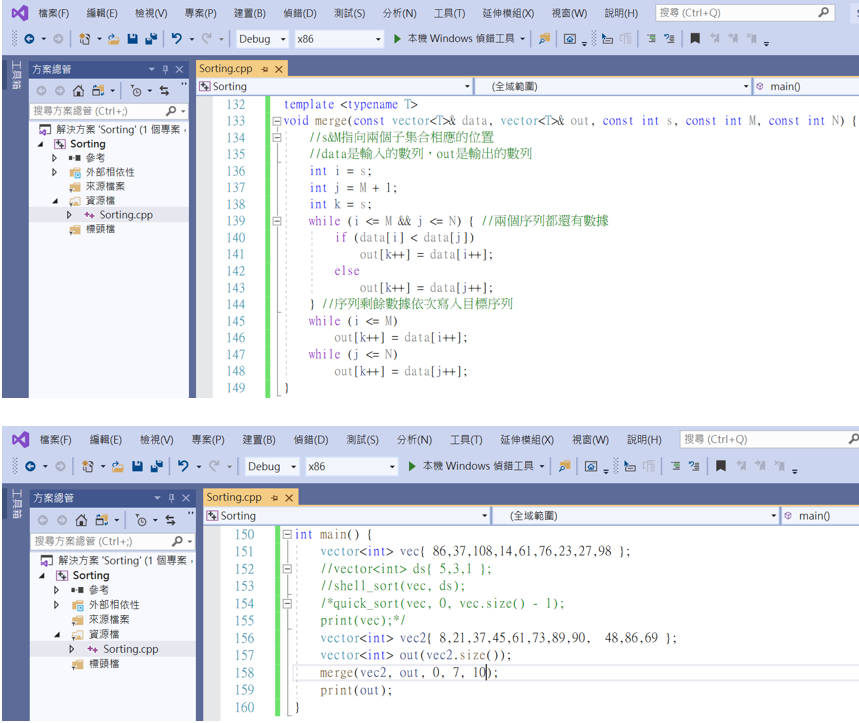Click 本機 Windows 偵錯工具 in bottom window
Screen dimensions: 859x723
[x=478, y=466]
